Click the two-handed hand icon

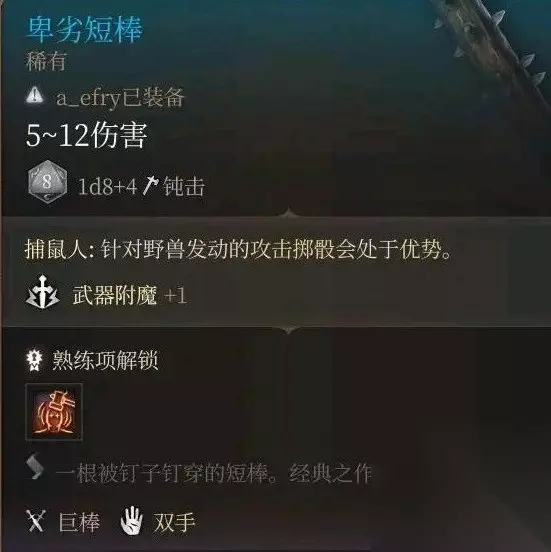point(131,520)
